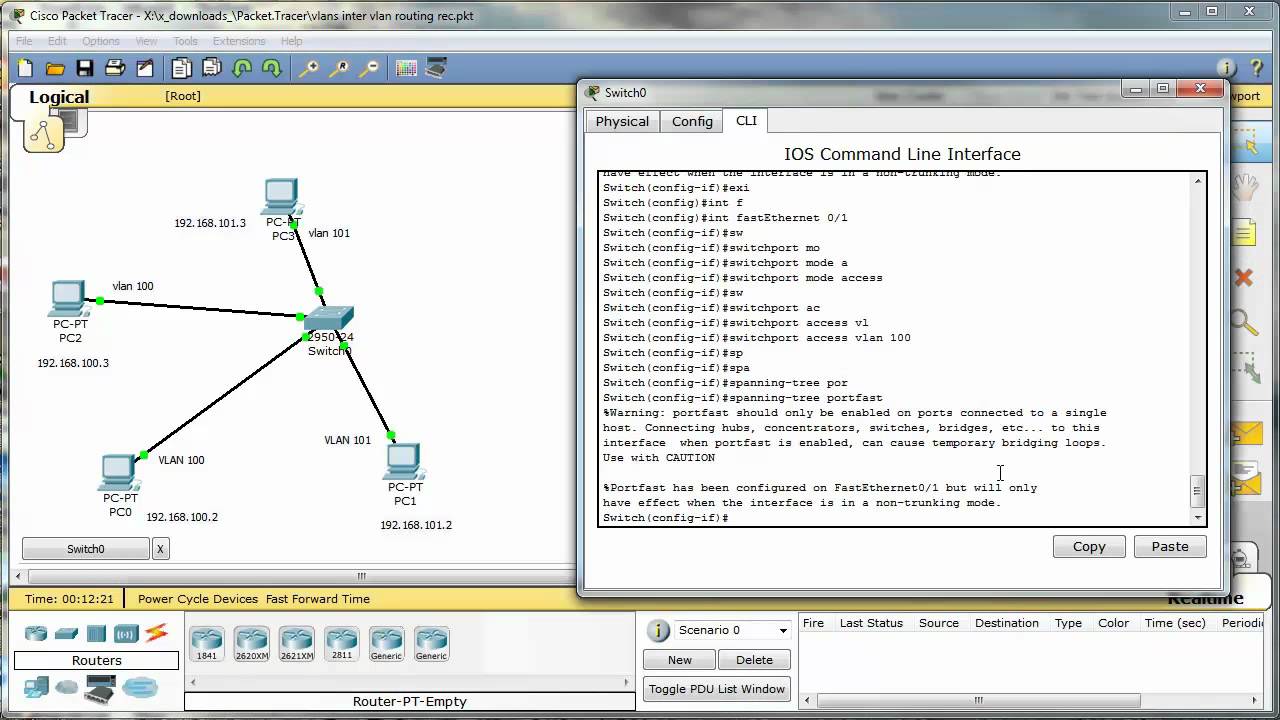Click the Paste button in CLI window
This screenshot has height=720, width=1280.
1170,546
